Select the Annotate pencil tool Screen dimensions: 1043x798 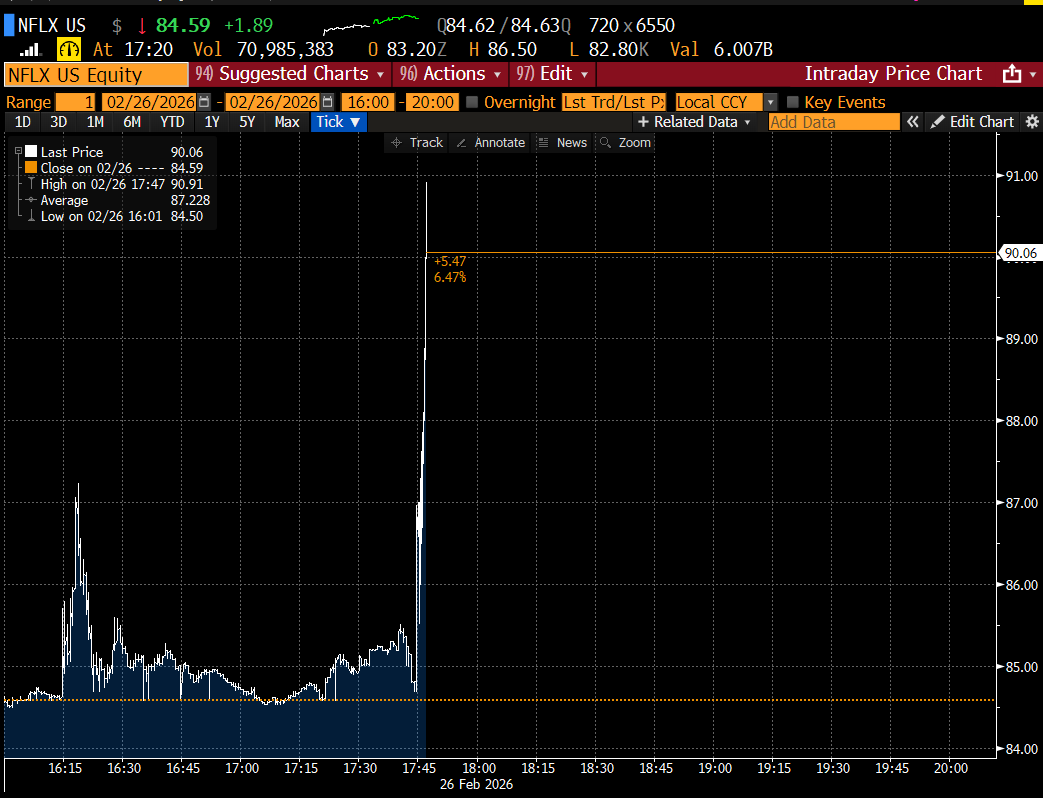click(491, 142)
